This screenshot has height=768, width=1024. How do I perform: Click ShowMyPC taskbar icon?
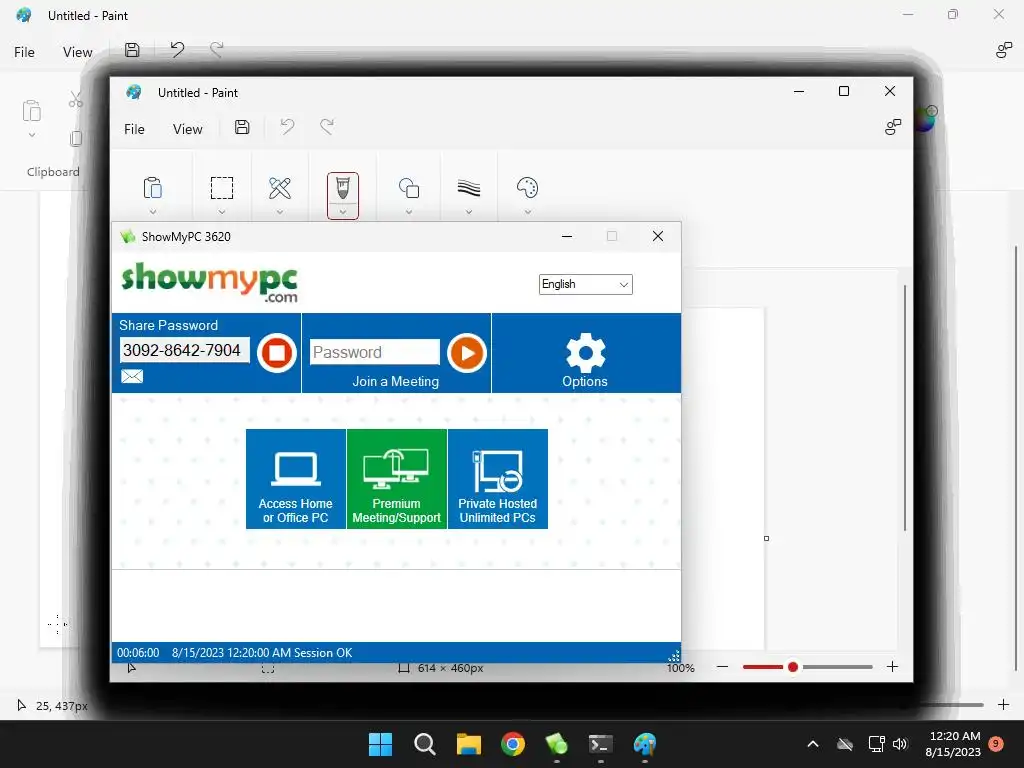(556, 744)
